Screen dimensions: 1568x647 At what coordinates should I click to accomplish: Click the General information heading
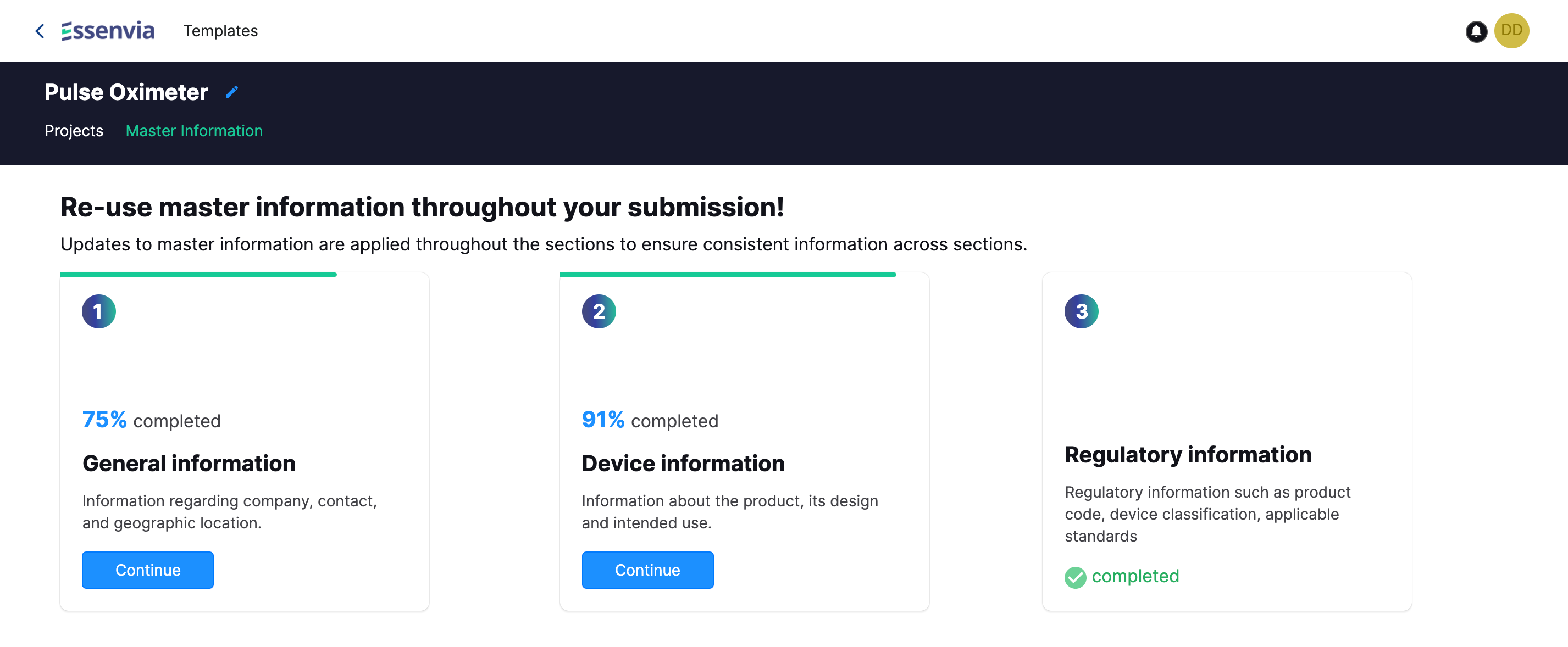(189, 464)
